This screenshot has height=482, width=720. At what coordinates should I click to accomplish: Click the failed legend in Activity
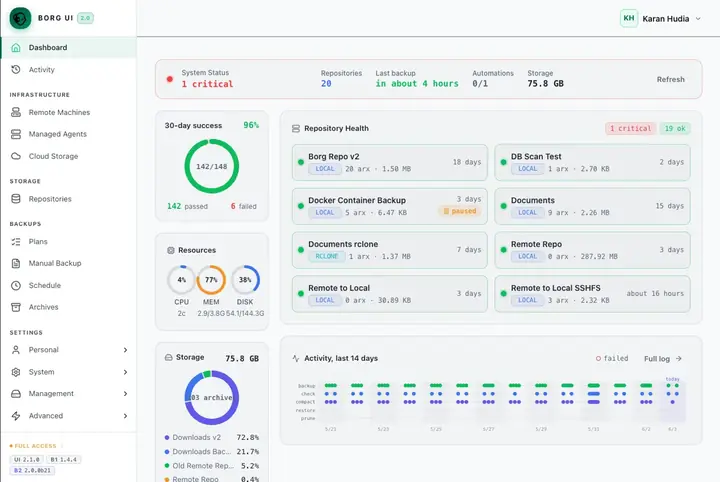(x=612, y=359)
